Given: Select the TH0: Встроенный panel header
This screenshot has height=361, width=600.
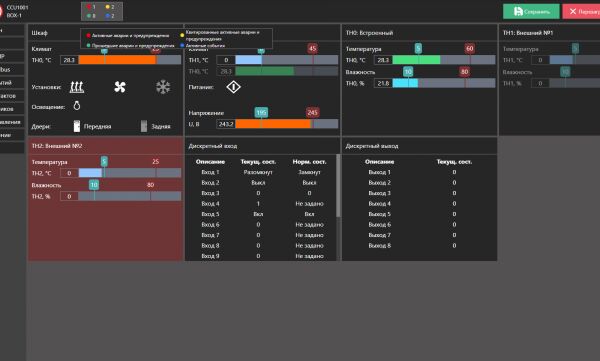Looking at the screenshot, I should click(420, 33).
